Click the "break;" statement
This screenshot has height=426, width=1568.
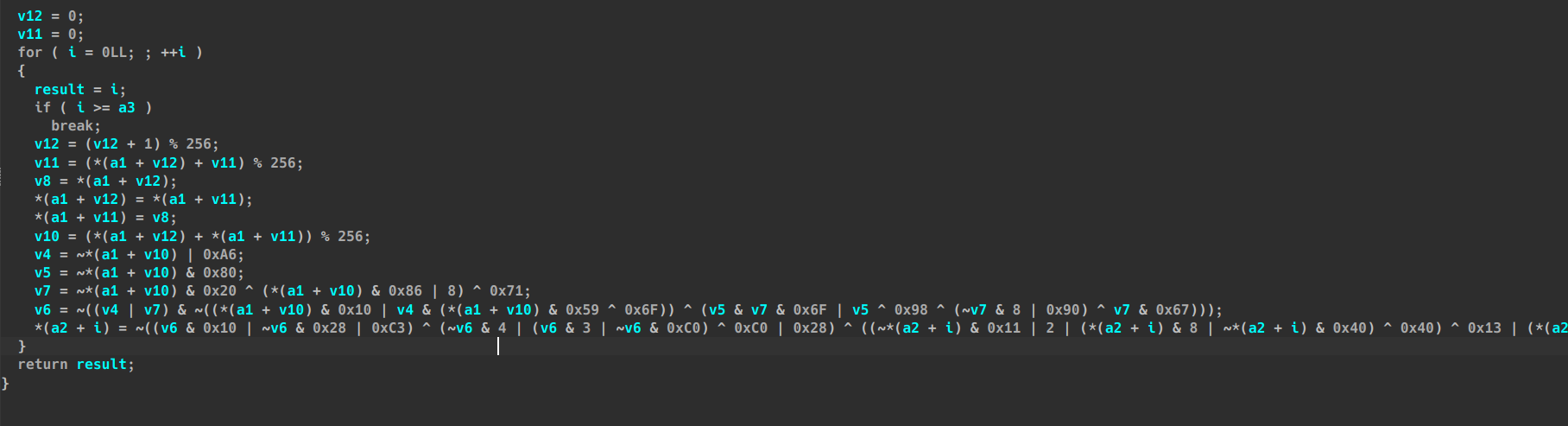[75, 125]
